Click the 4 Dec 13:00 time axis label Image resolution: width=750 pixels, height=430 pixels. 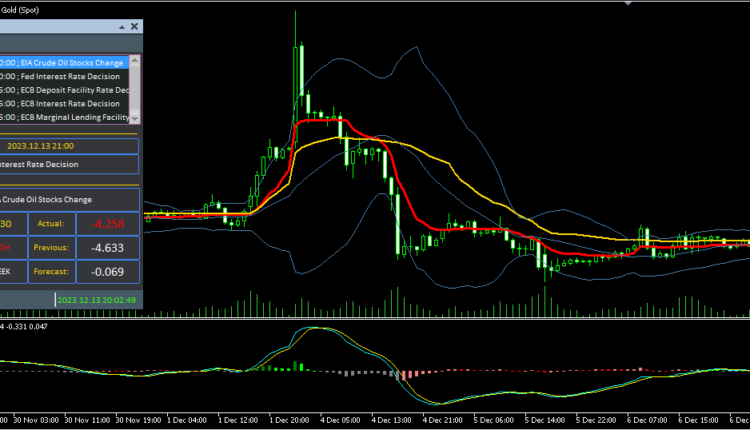pos(392,421)
